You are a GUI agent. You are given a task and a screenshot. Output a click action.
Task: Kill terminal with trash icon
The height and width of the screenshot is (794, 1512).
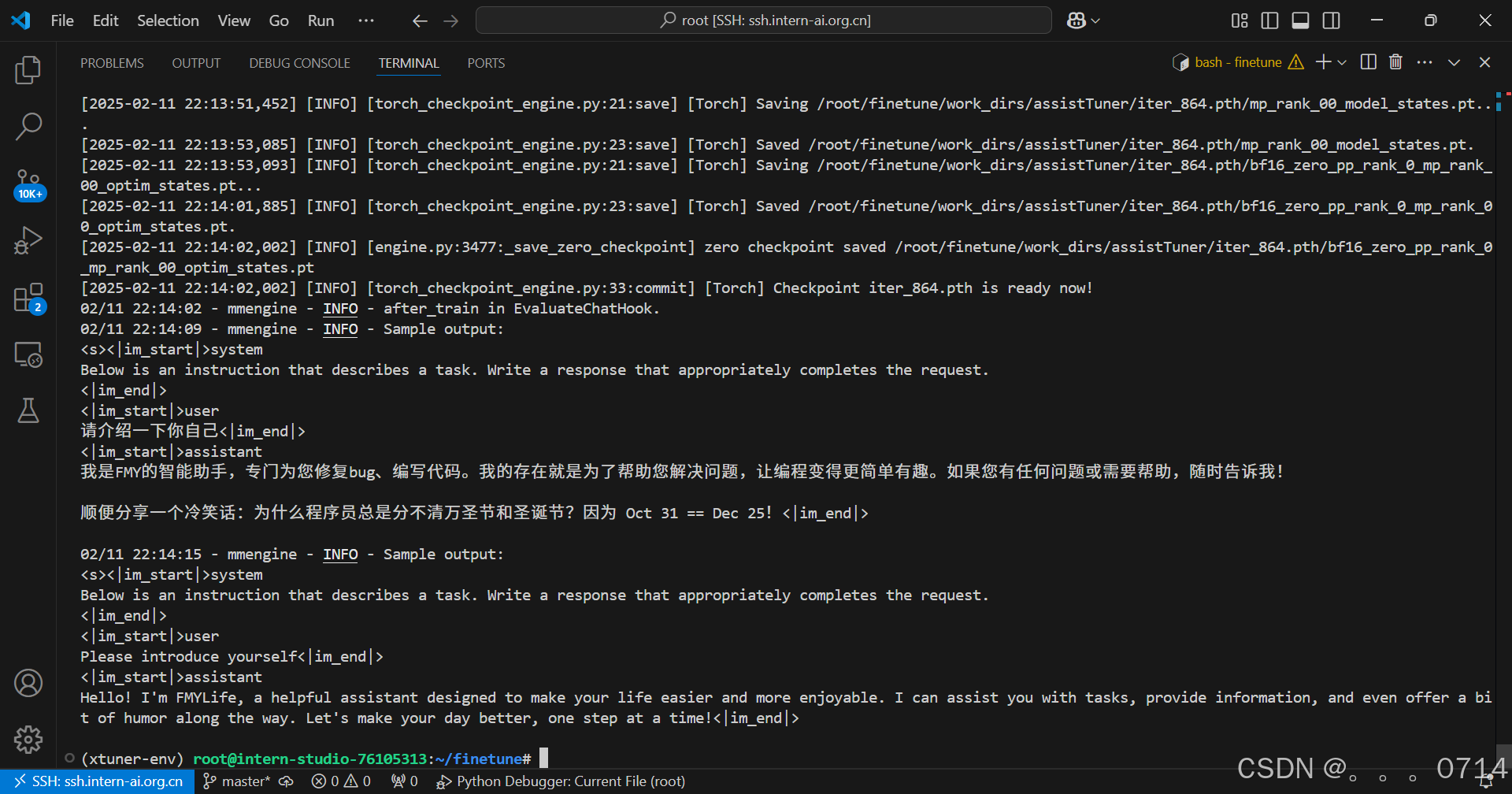[1395, 62]
